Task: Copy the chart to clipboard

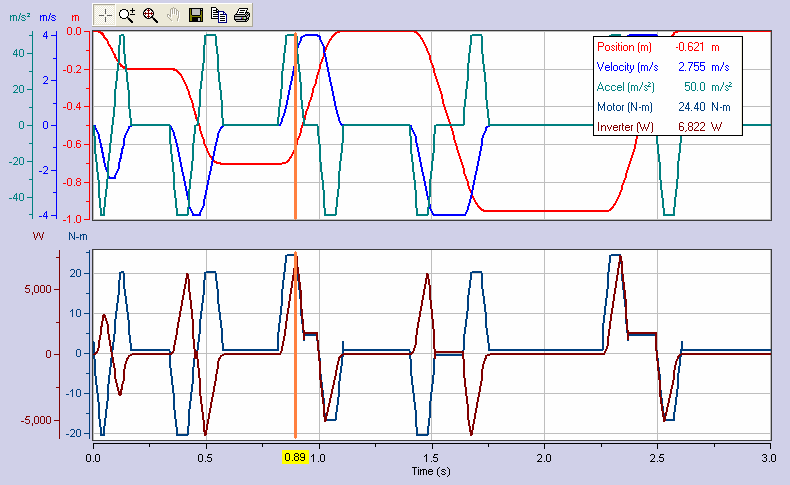Action: pos(218,15)
